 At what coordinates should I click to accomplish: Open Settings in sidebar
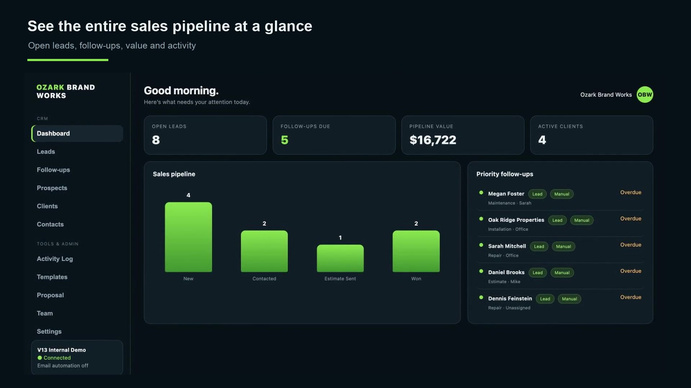[x=49, y=331]
